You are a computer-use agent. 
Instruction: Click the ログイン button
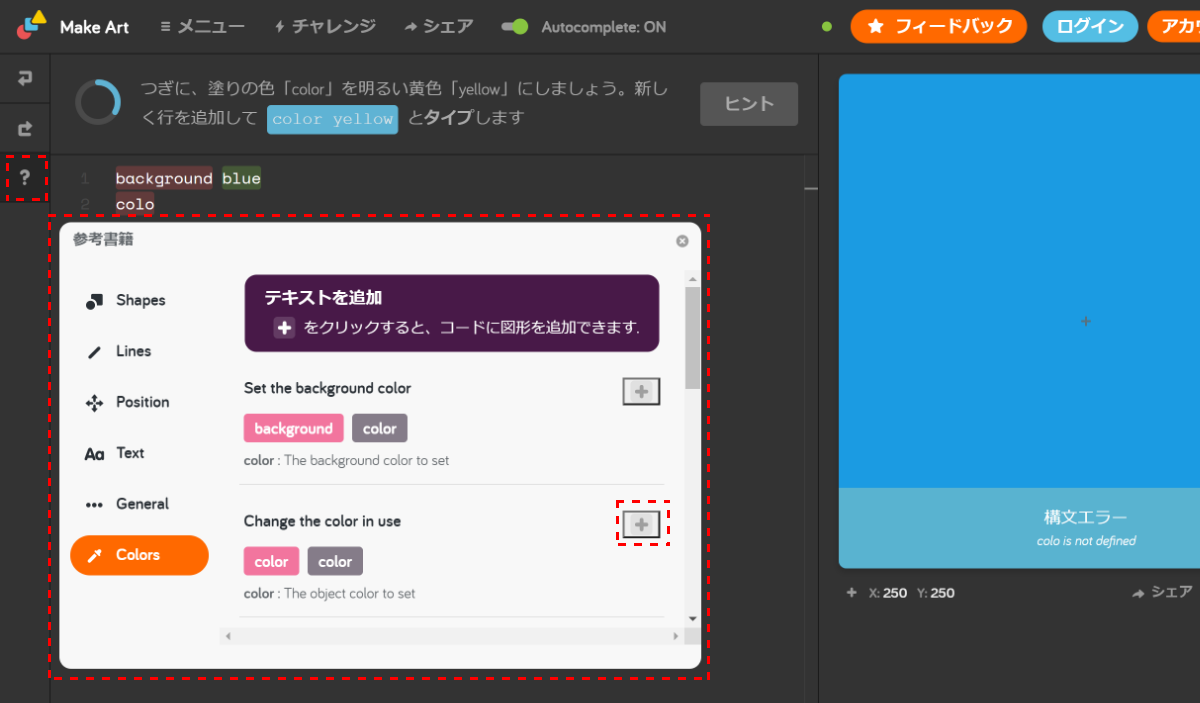pyautogui.click(x=1089, y=27)
